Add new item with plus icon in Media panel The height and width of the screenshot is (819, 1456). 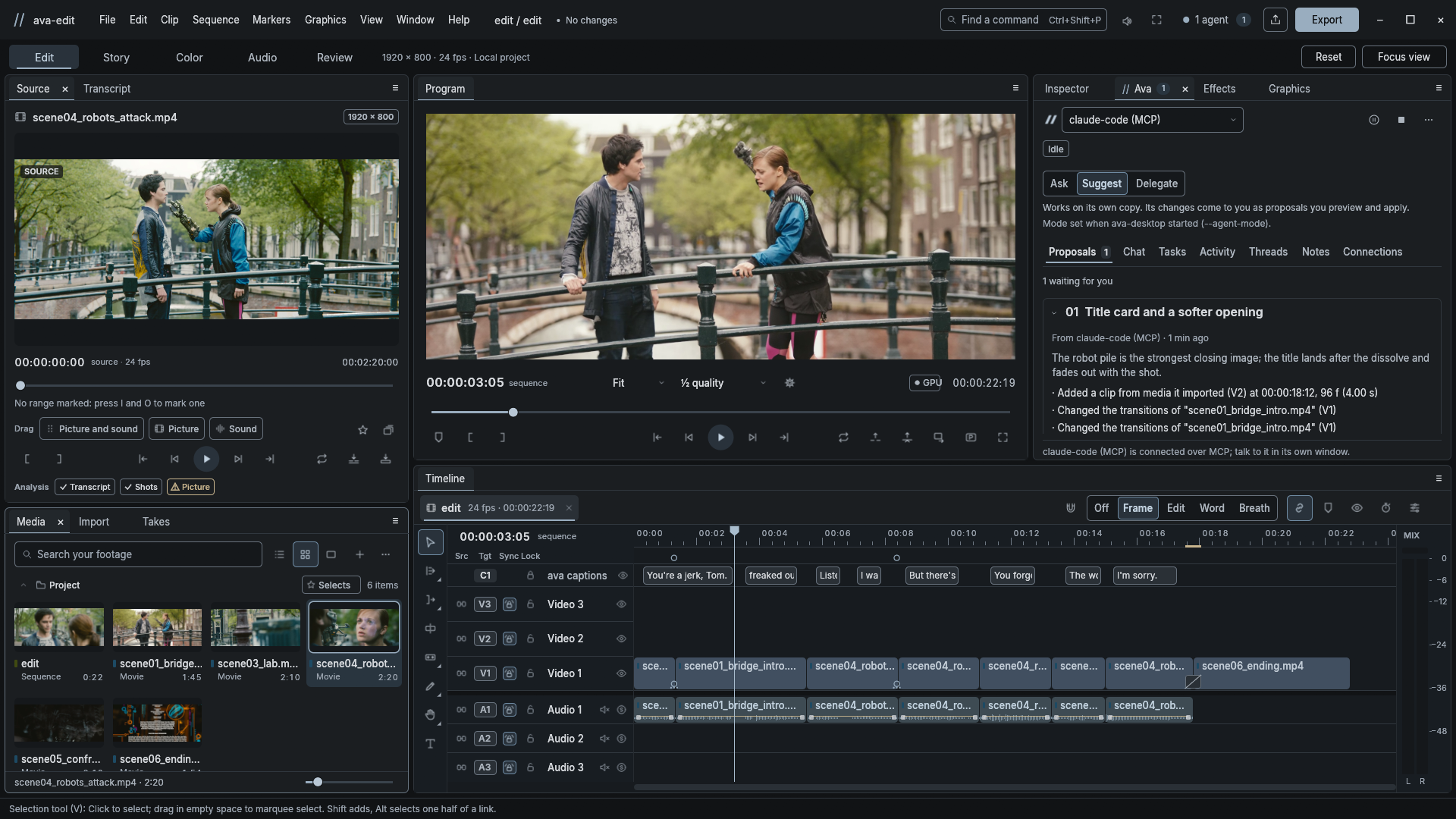point(359,554)
